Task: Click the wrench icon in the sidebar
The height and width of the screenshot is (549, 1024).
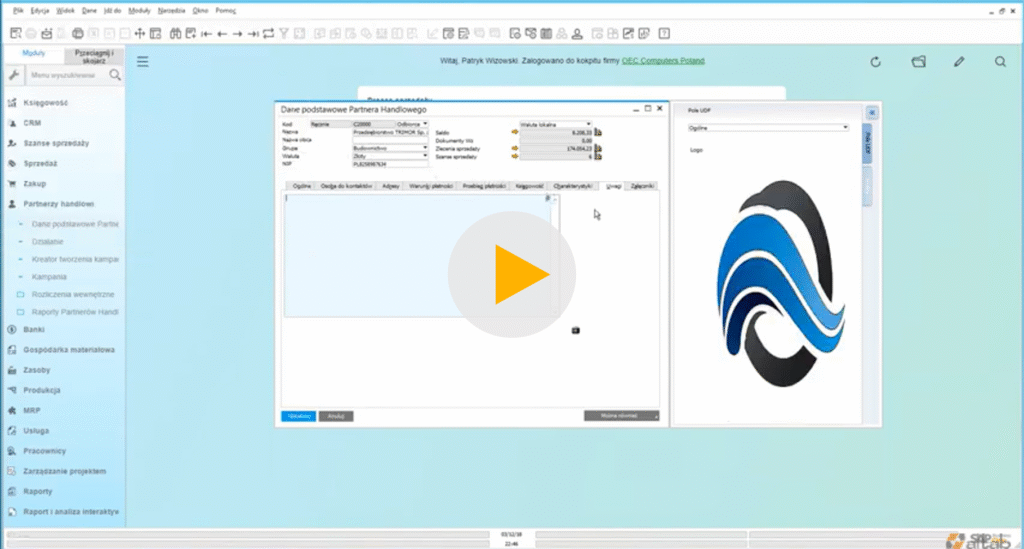Action: tap(14, 75)
